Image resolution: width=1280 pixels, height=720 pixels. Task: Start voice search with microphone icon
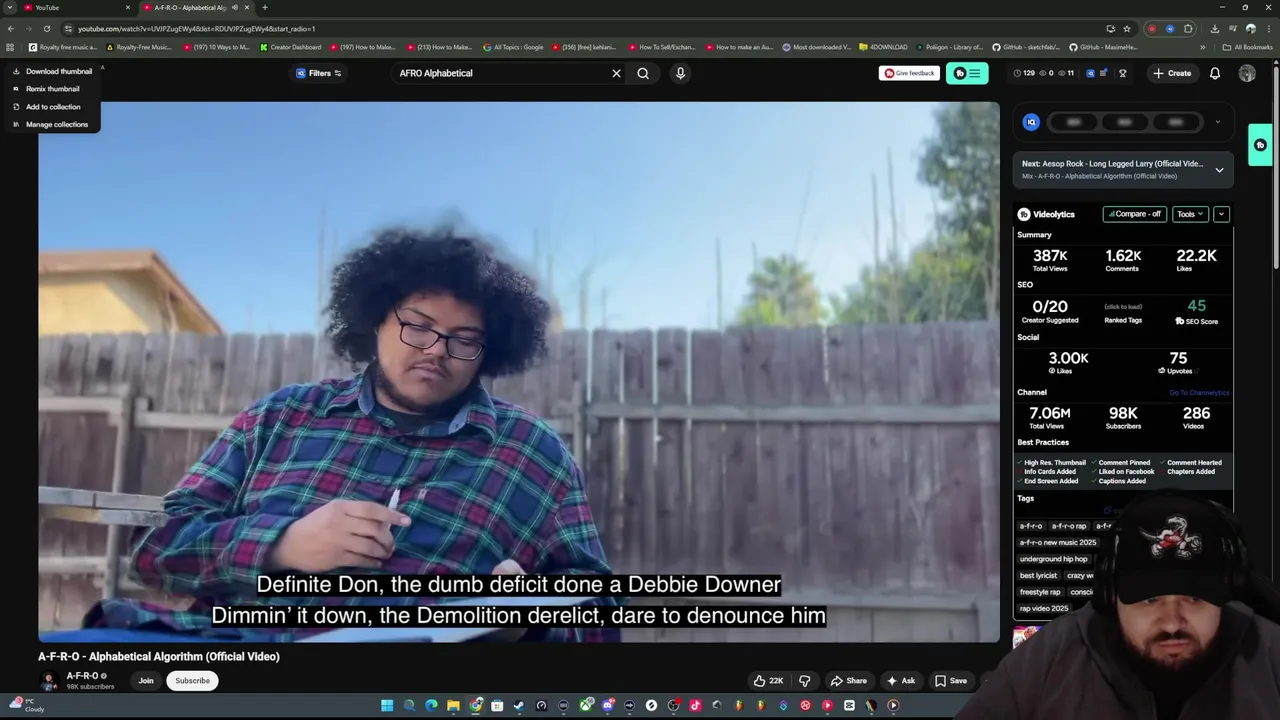point(680,73)
